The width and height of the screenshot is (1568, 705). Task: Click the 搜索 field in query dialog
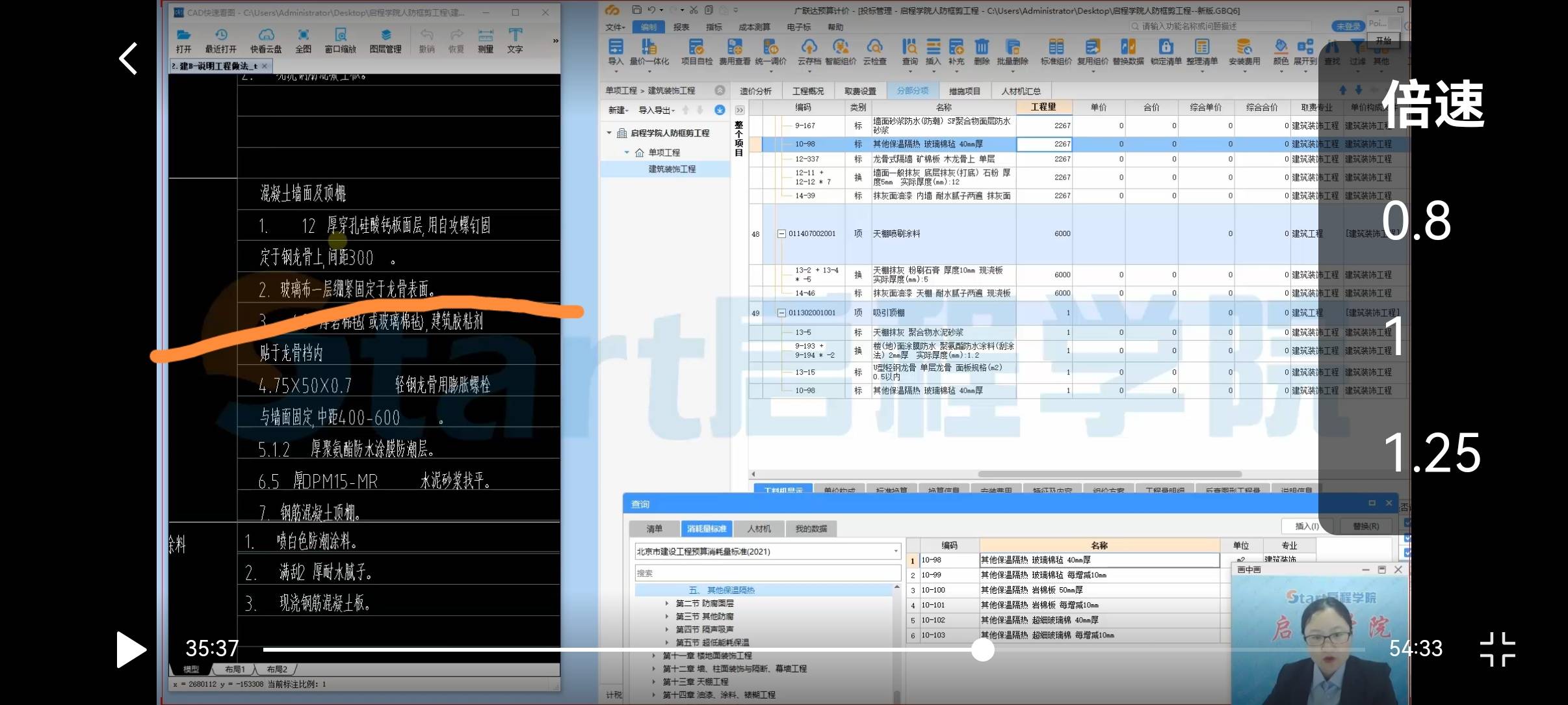click(768, 573)
